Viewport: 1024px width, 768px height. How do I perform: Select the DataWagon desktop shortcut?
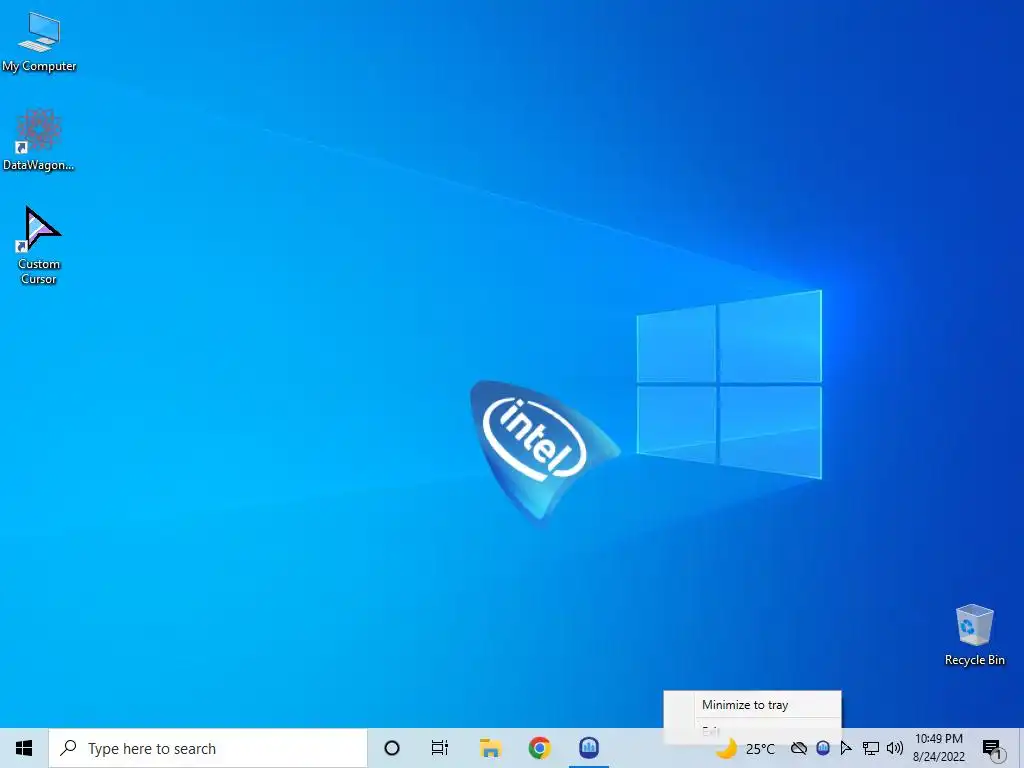39,140
